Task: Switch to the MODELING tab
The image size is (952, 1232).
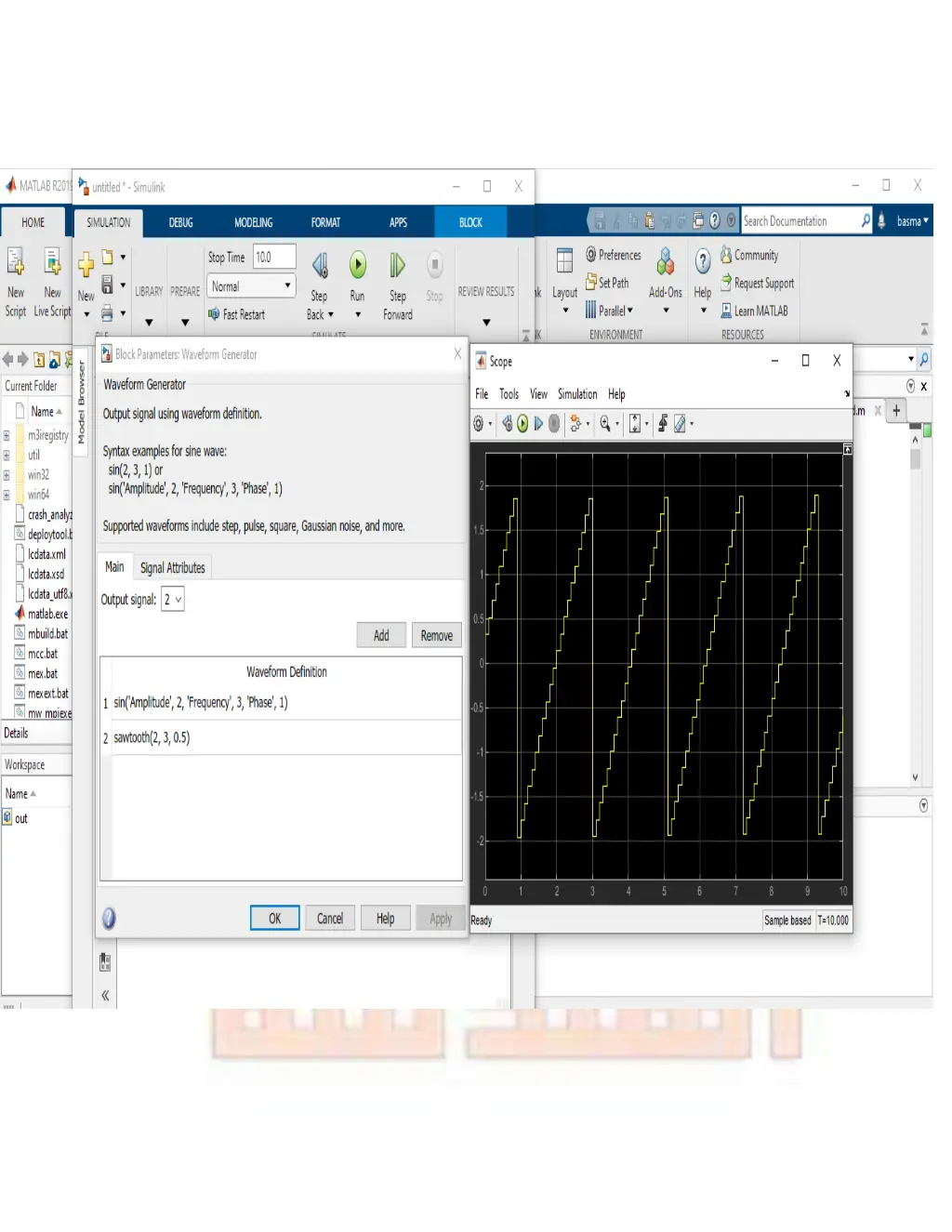Action: (x=253, y=222)
